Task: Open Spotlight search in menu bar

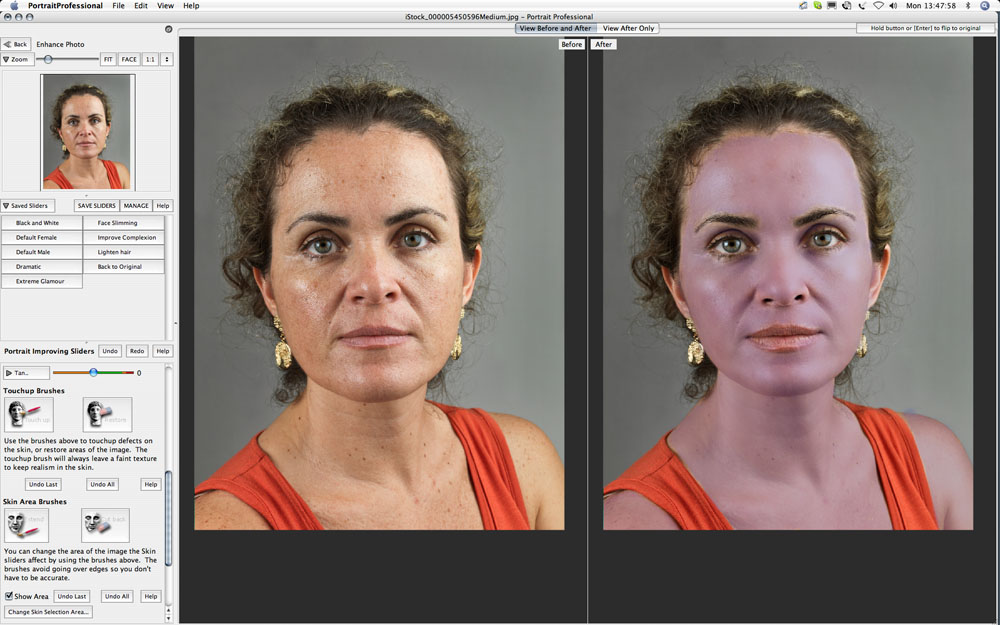Action: pos(986,6)
